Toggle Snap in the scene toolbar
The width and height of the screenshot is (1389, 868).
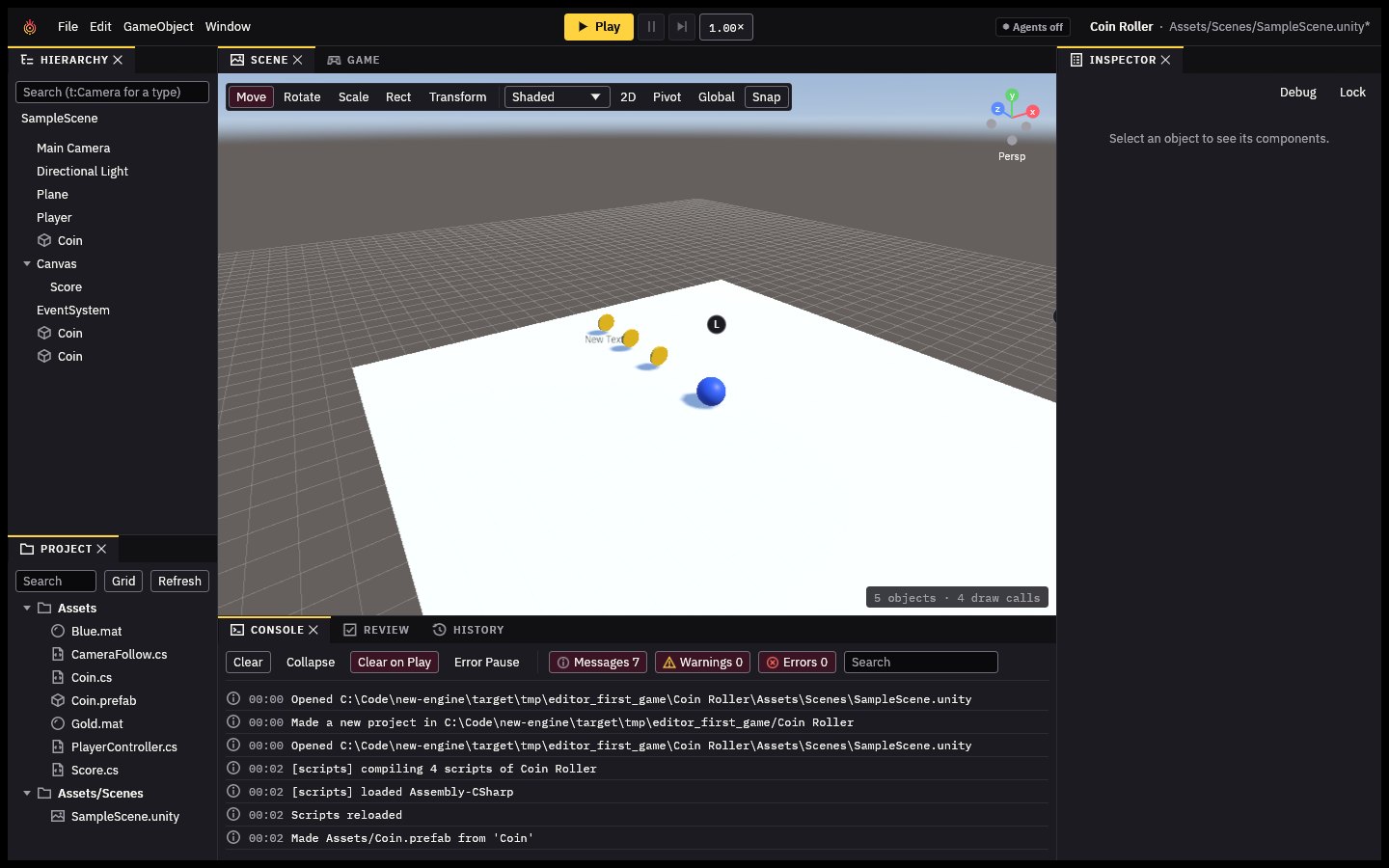pos(767,97)
